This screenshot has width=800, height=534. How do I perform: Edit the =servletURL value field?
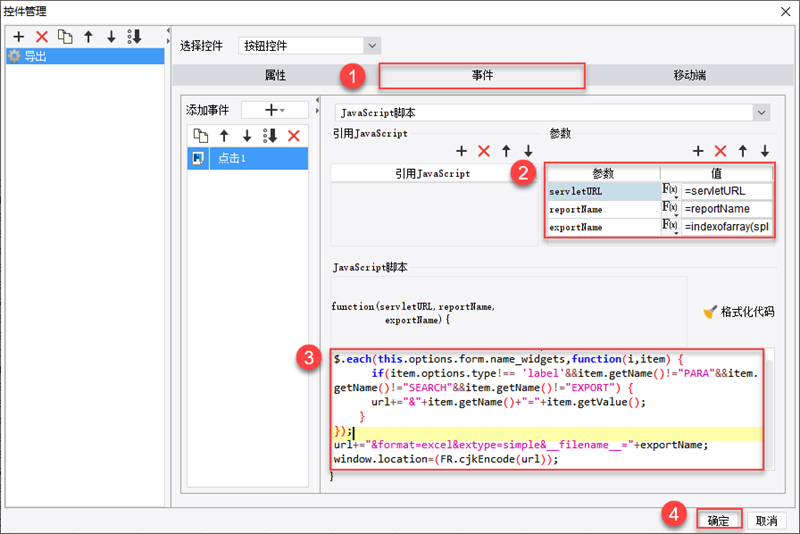[x=727, y=191]
